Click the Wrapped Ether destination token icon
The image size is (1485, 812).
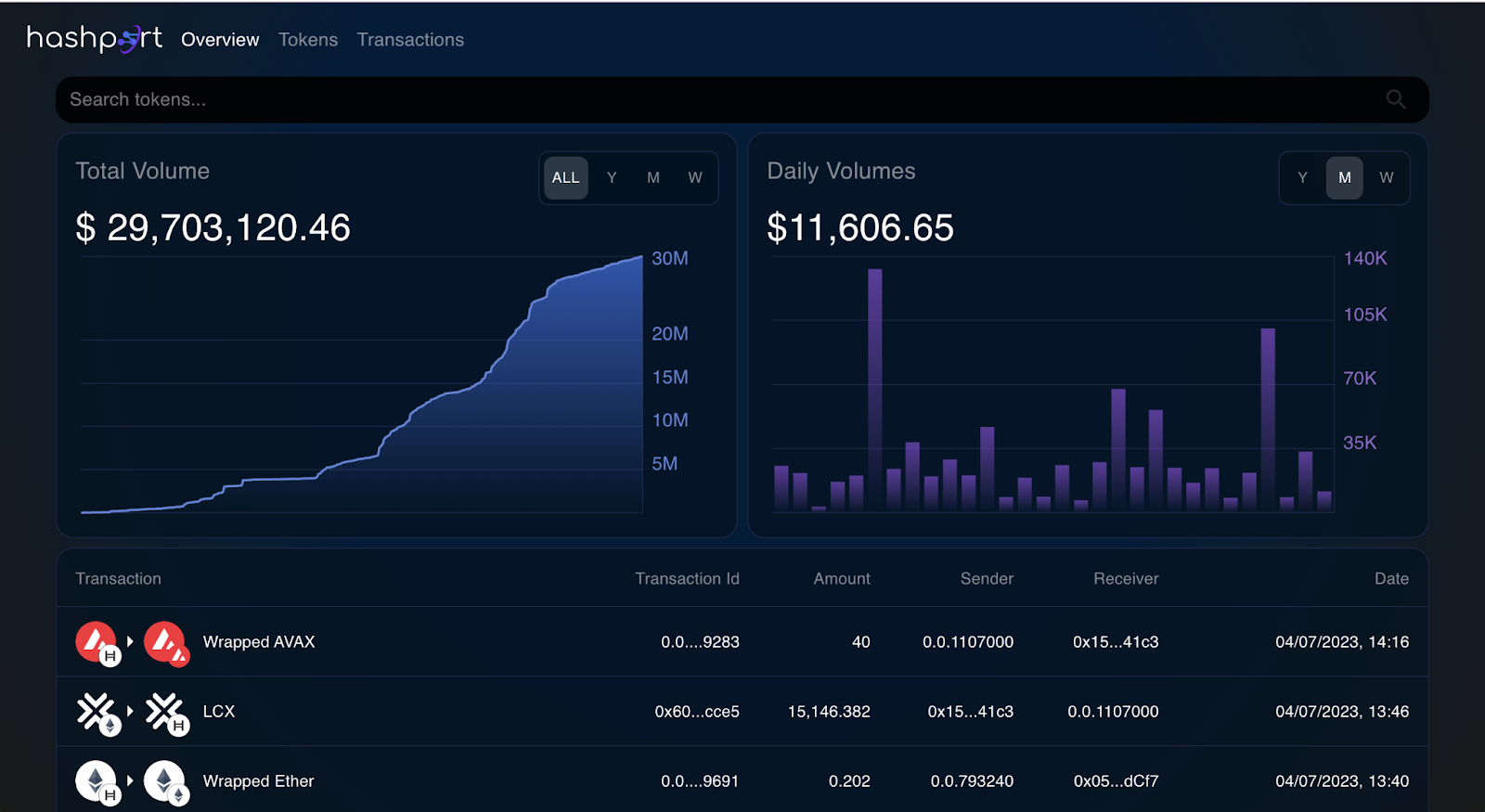[x=165, y=781]
